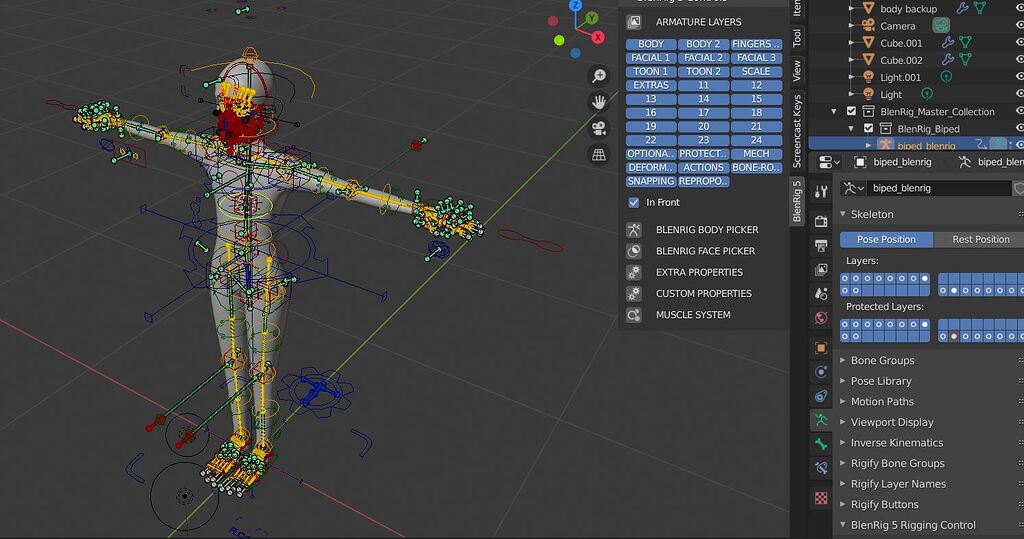Toggle visibility of BlenRig_Master_Collection
This screenshot has width=1024, height=539.
[x=1019, y=111]
